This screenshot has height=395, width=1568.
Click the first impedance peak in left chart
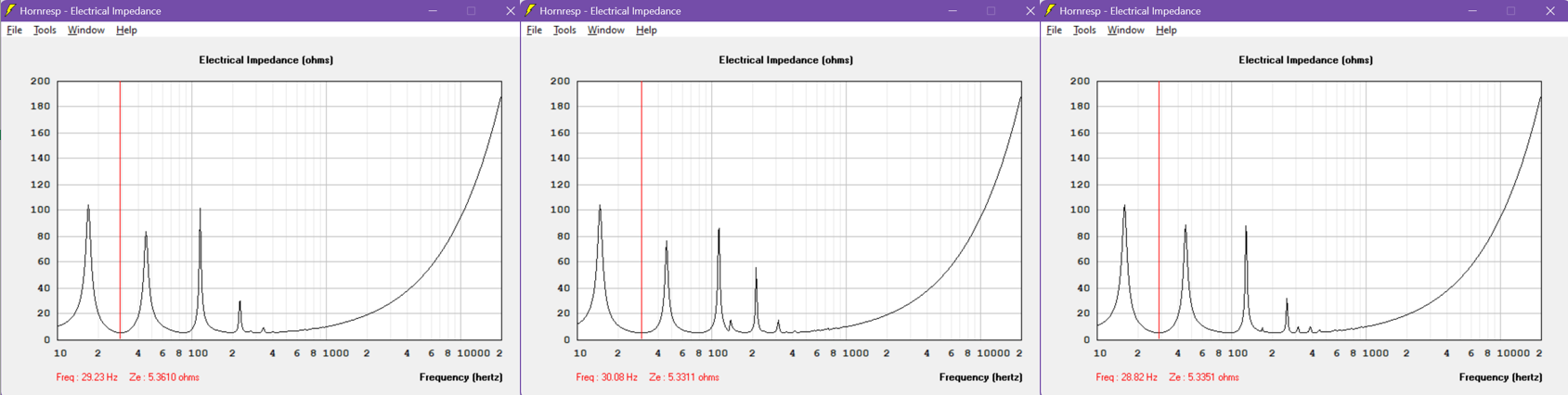coord(88,207)
